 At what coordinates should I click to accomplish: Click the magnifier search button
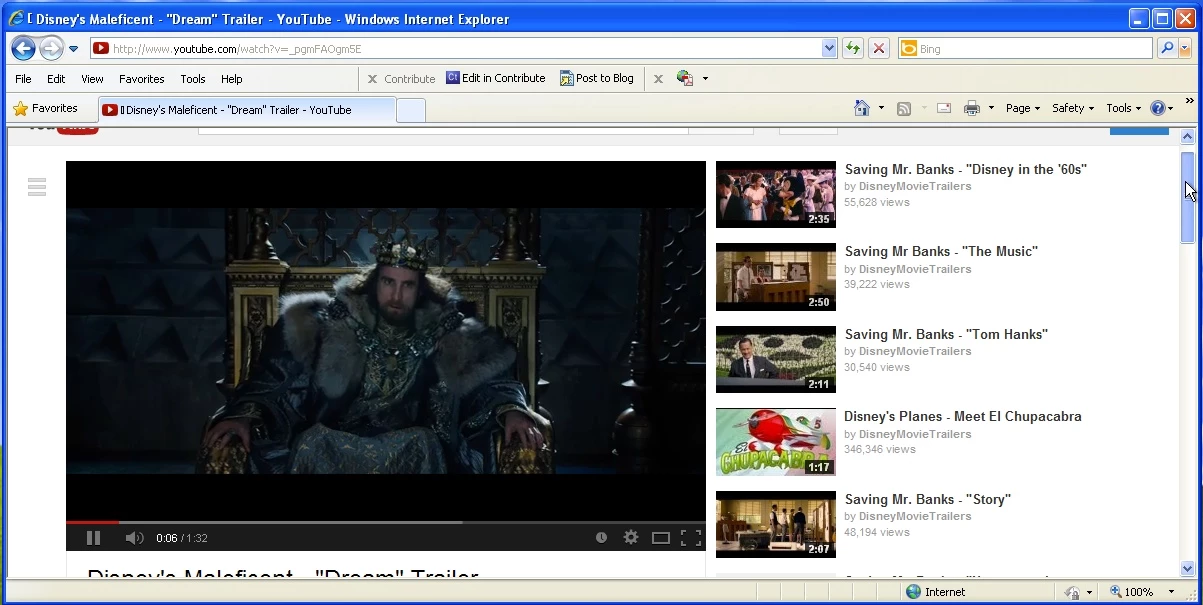click(1166, 48)
